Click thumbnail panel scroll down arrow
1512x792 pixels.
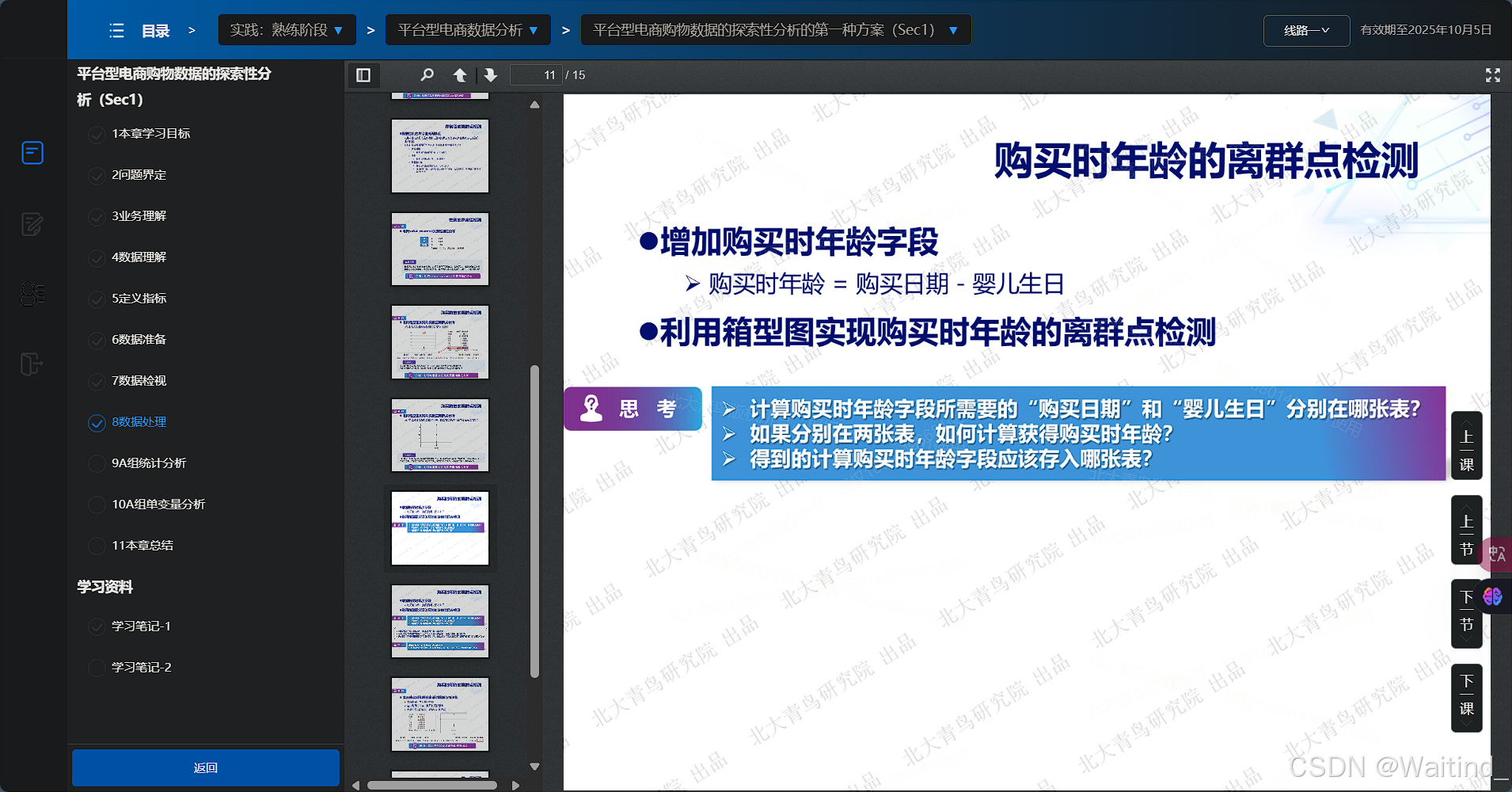click(x=534, y=767)
